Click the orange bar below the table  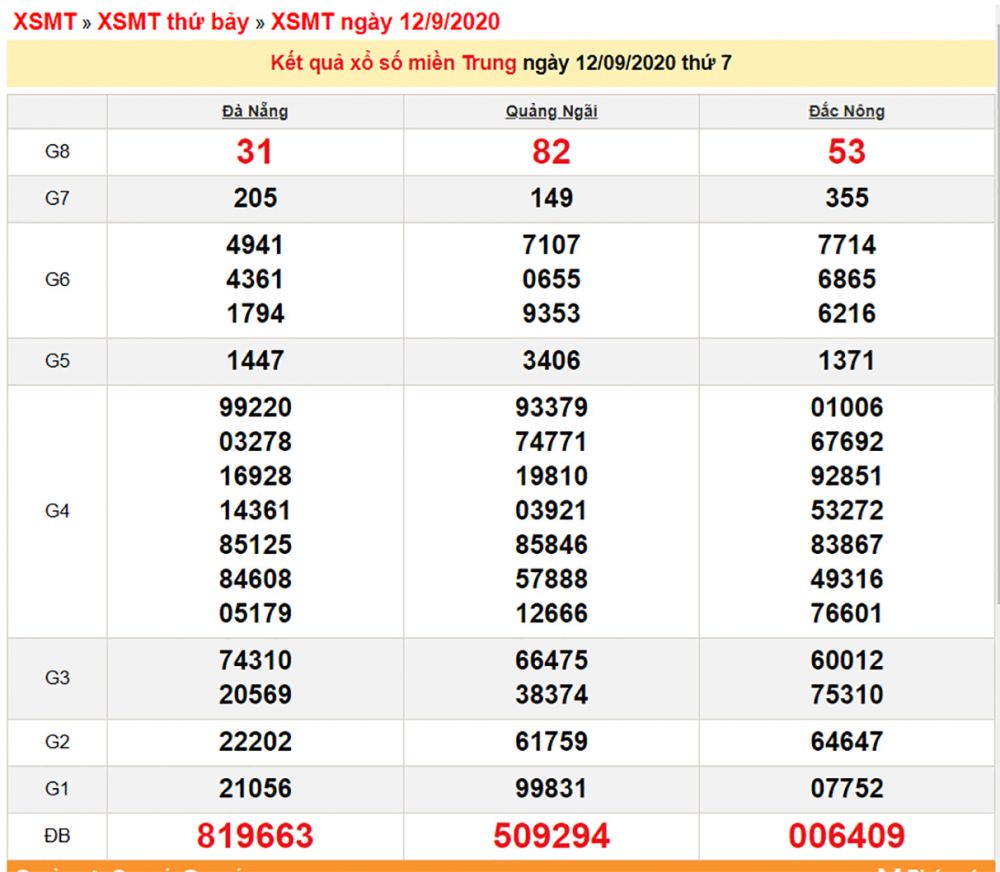[x=500, y=866]
